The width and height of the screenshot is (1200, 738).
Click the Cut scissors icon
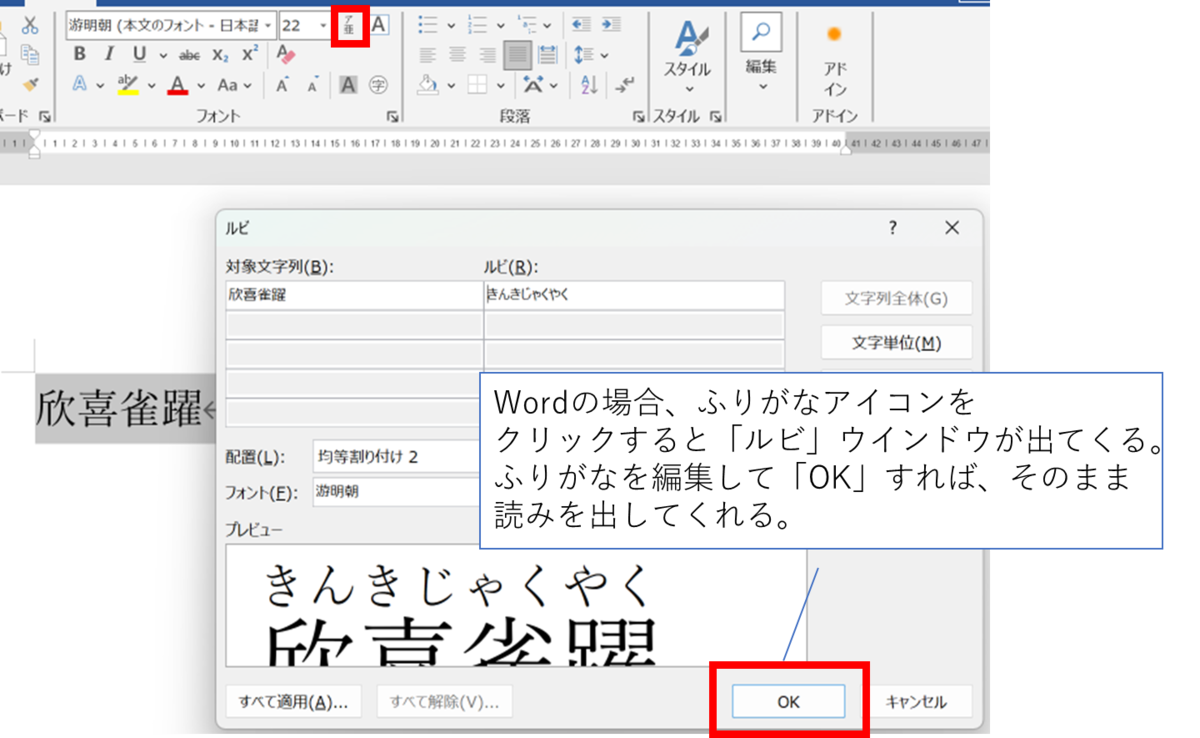30,25
